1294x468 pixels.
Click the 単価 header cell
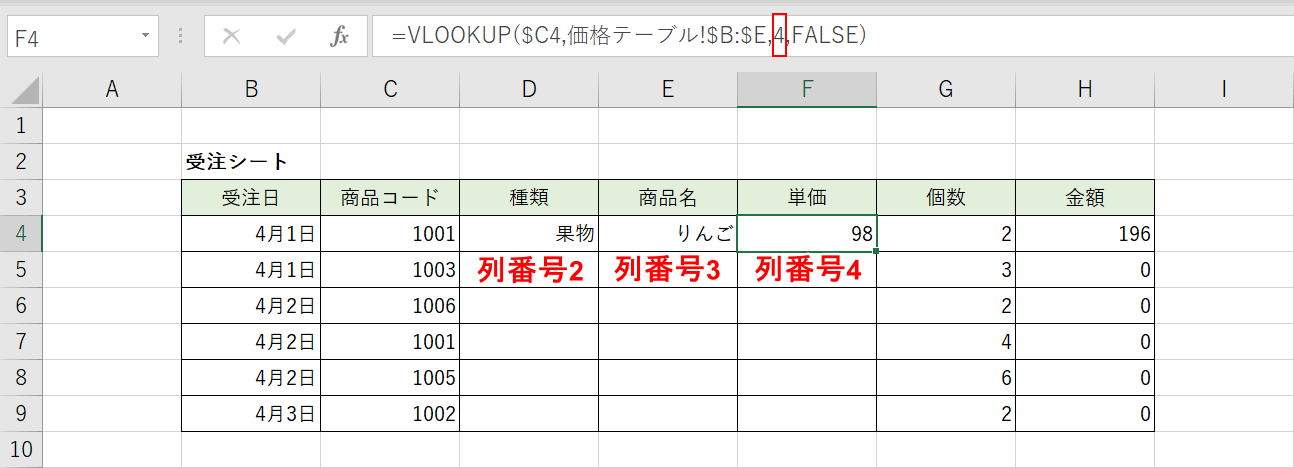pyautogui.click(x=807, y=197)
